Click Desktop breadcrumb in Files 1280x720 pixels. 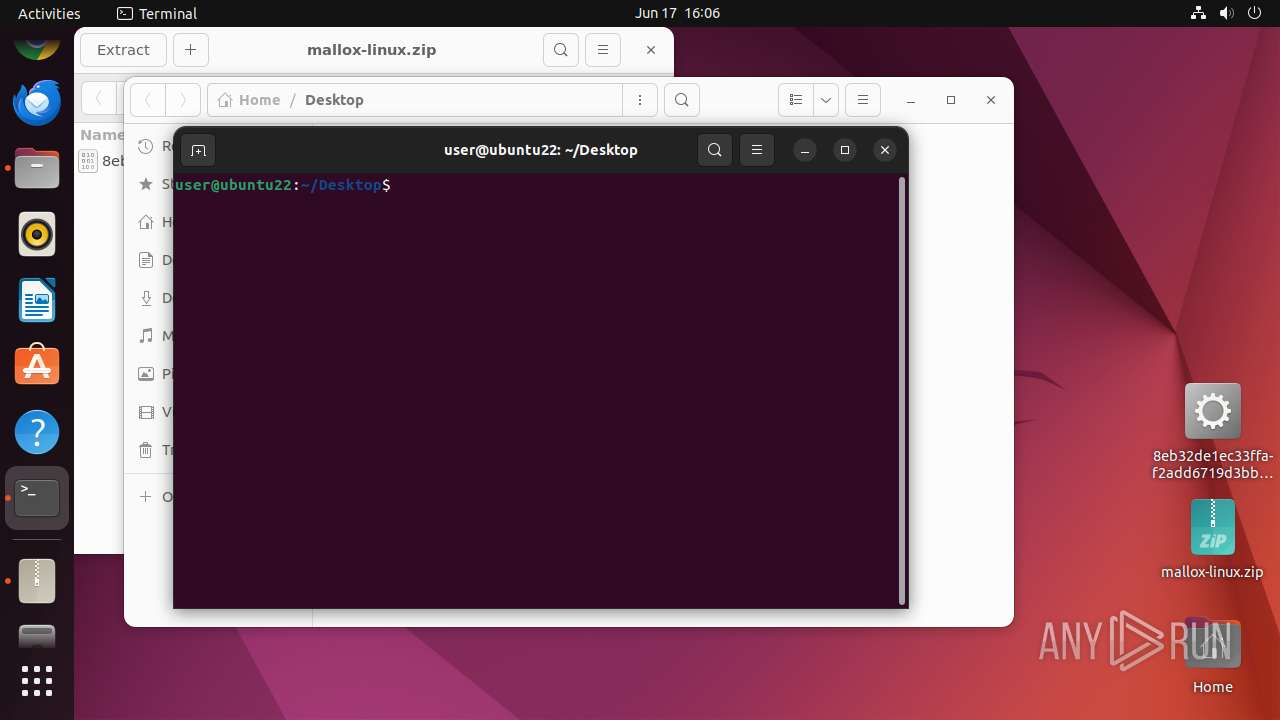[334, 100]
